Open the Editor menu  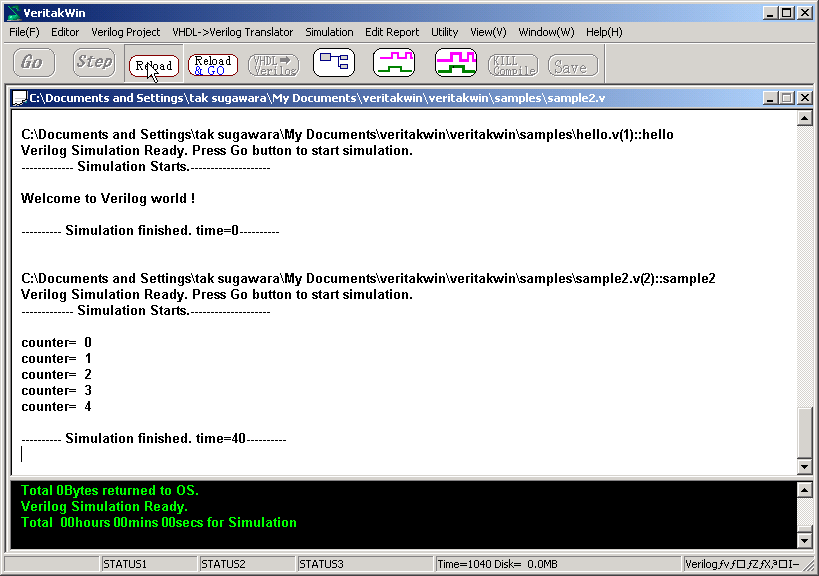pyautogui.click(x=65, y=32)
